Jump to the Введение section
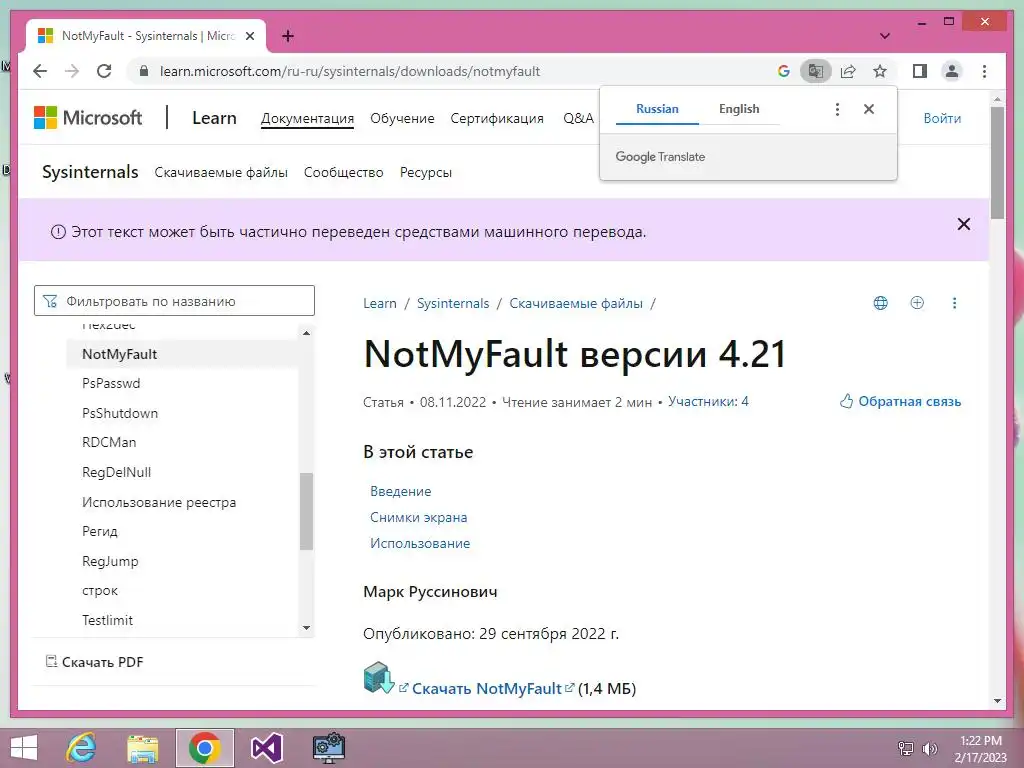 400,491
